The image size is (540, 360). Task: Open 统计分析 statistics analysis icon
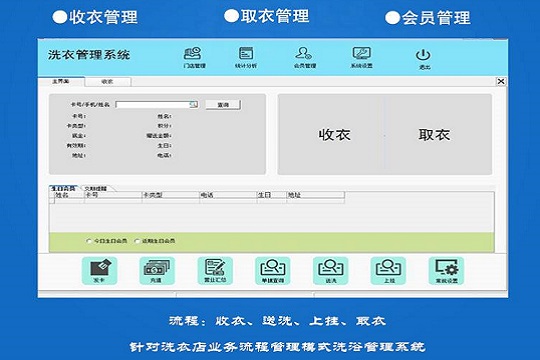point(246,57)
